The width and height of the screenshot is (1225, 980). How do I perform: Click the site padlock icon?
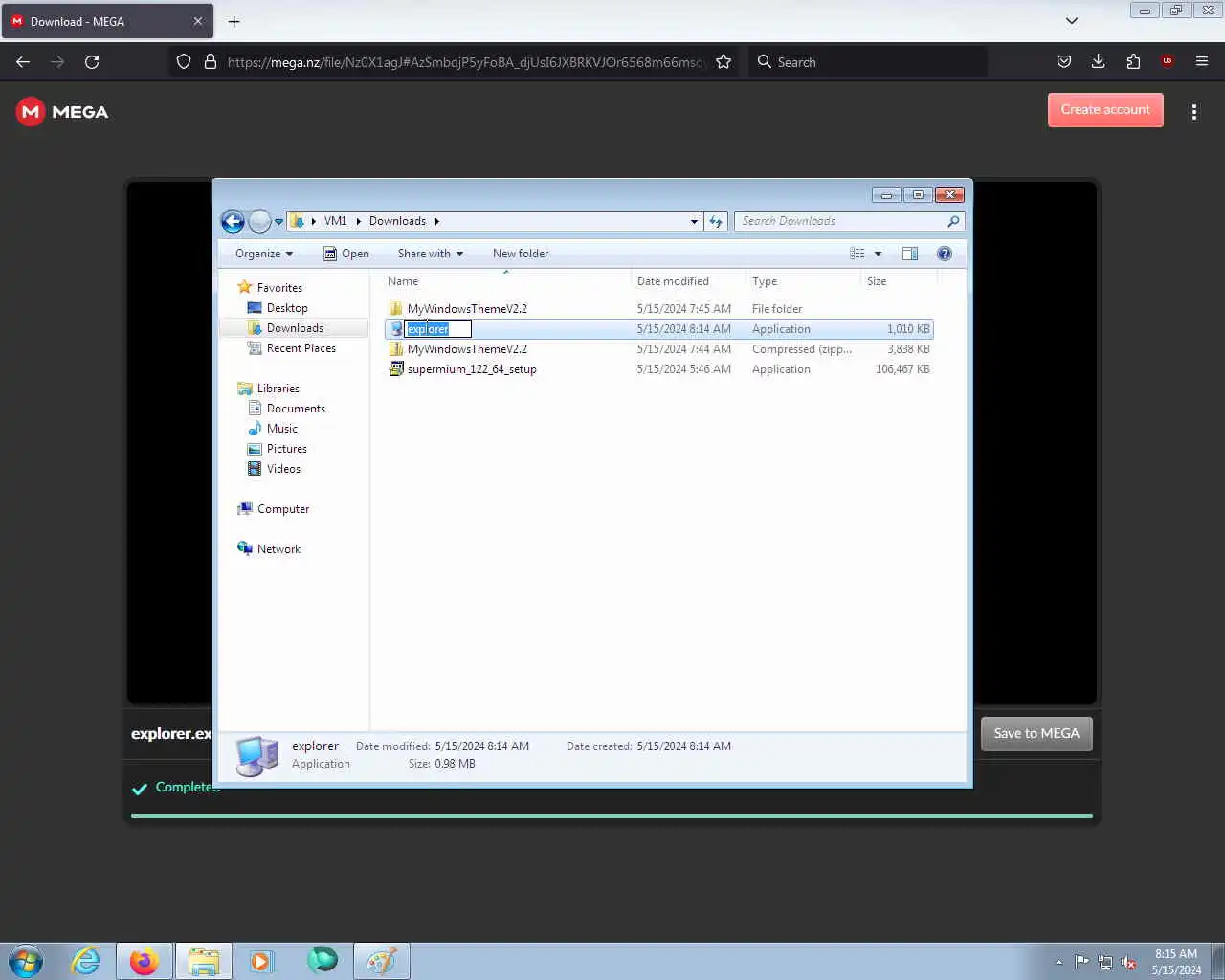pyautogui.click(x=211, y=61)
